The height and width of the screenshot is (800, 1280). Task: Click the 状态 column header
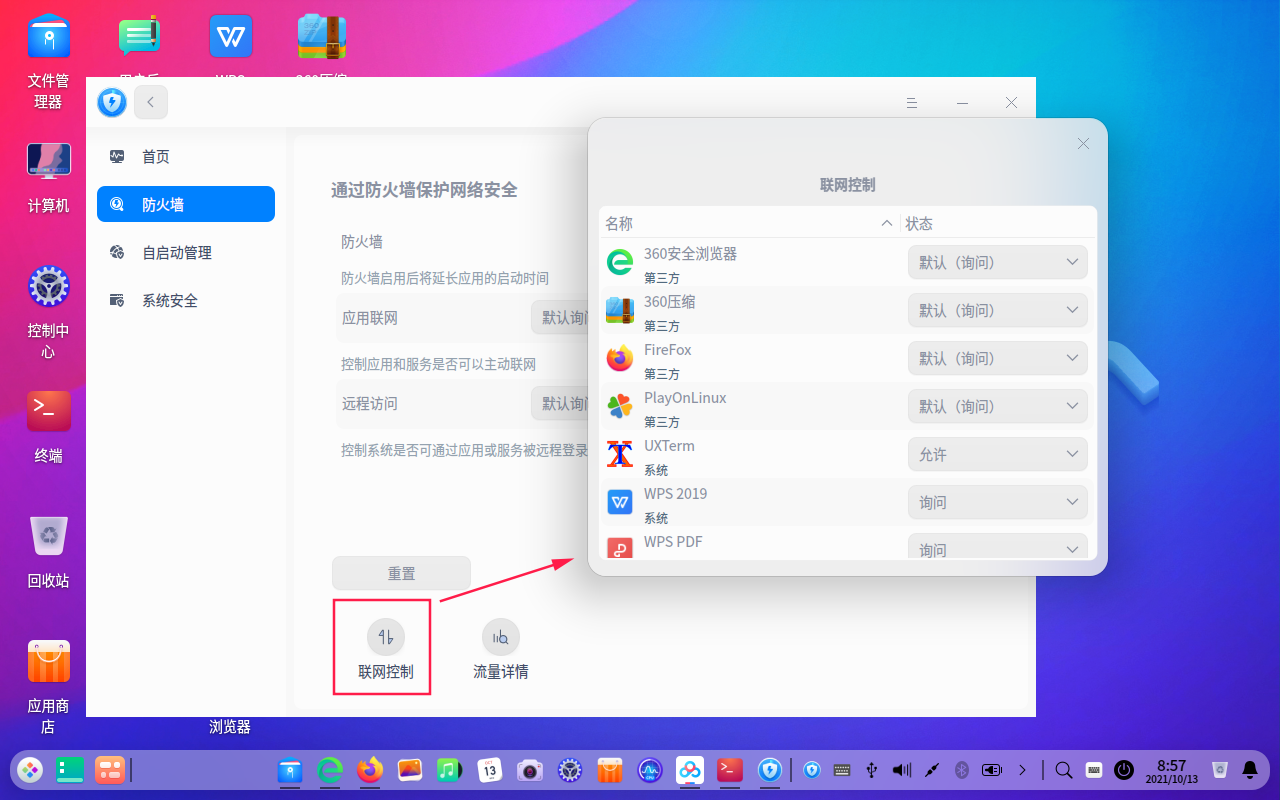click(999, 223)
